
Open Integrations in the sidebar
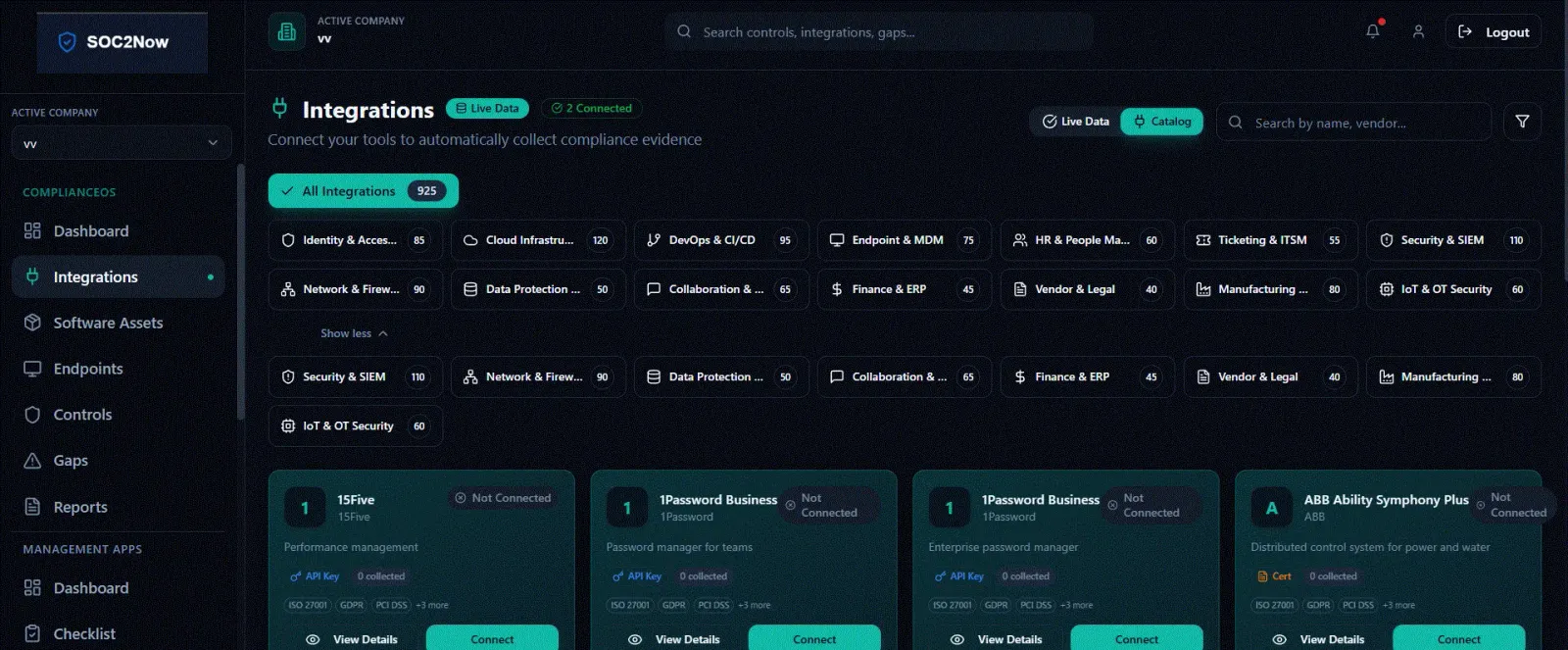tap(119, 276)
